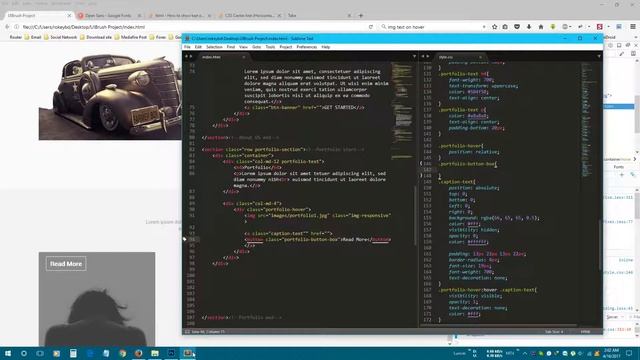Select the UBrush Project browser tab

[x=38, y=16]
